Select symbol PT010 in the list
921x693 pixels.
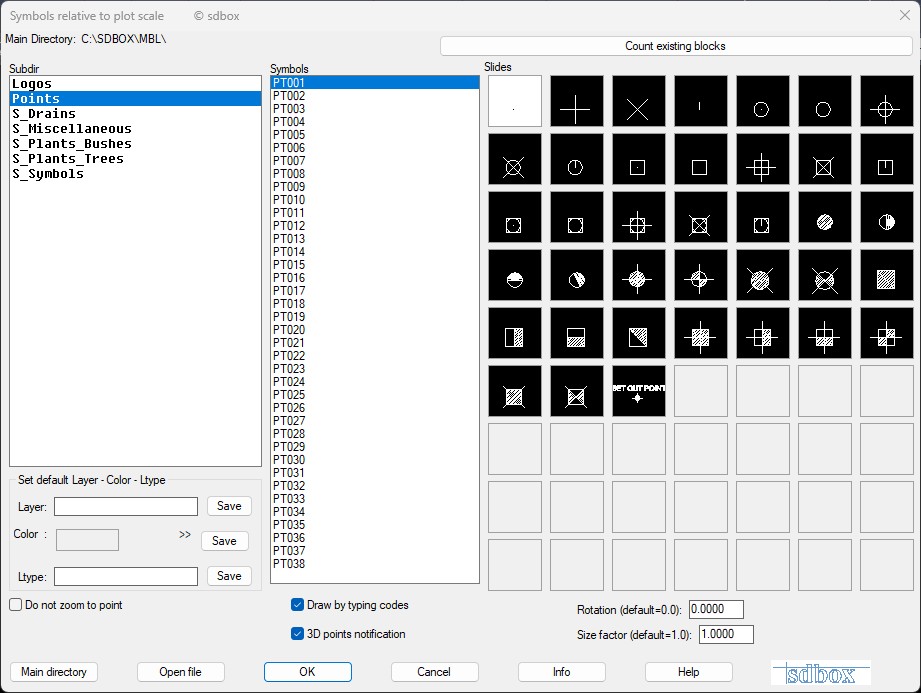click(375, 200)
